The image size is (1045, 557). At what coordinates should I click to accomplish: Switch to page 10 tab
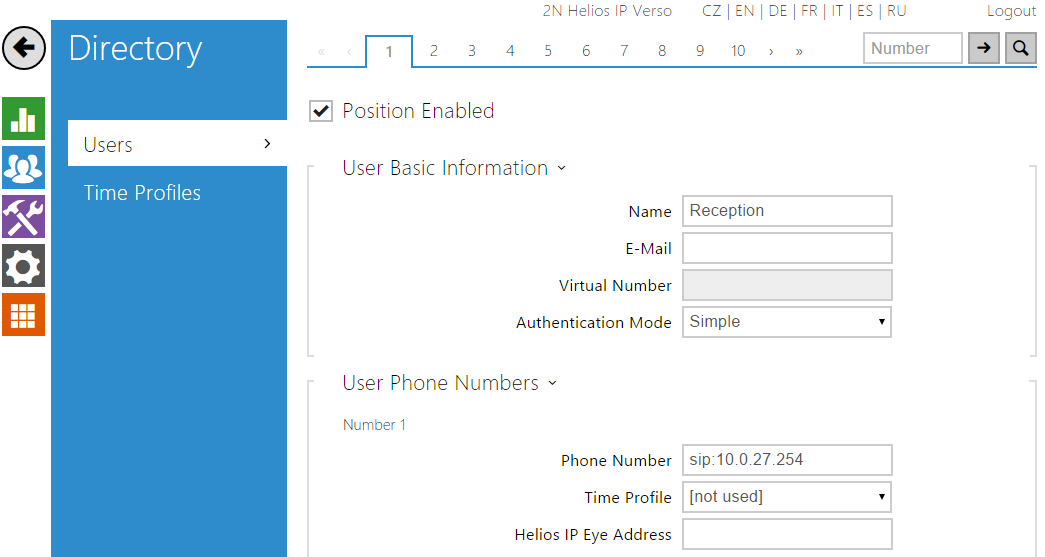[x=738, y=51]
